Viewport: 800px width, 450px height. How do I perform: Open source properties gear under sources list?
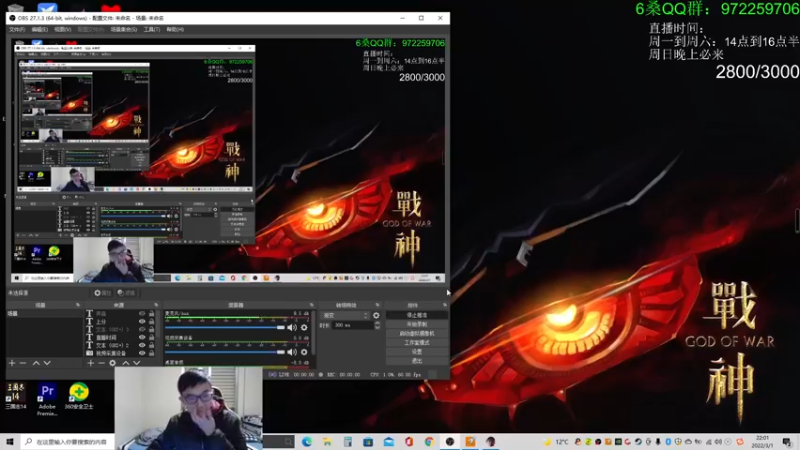click(x=112, y=363)
